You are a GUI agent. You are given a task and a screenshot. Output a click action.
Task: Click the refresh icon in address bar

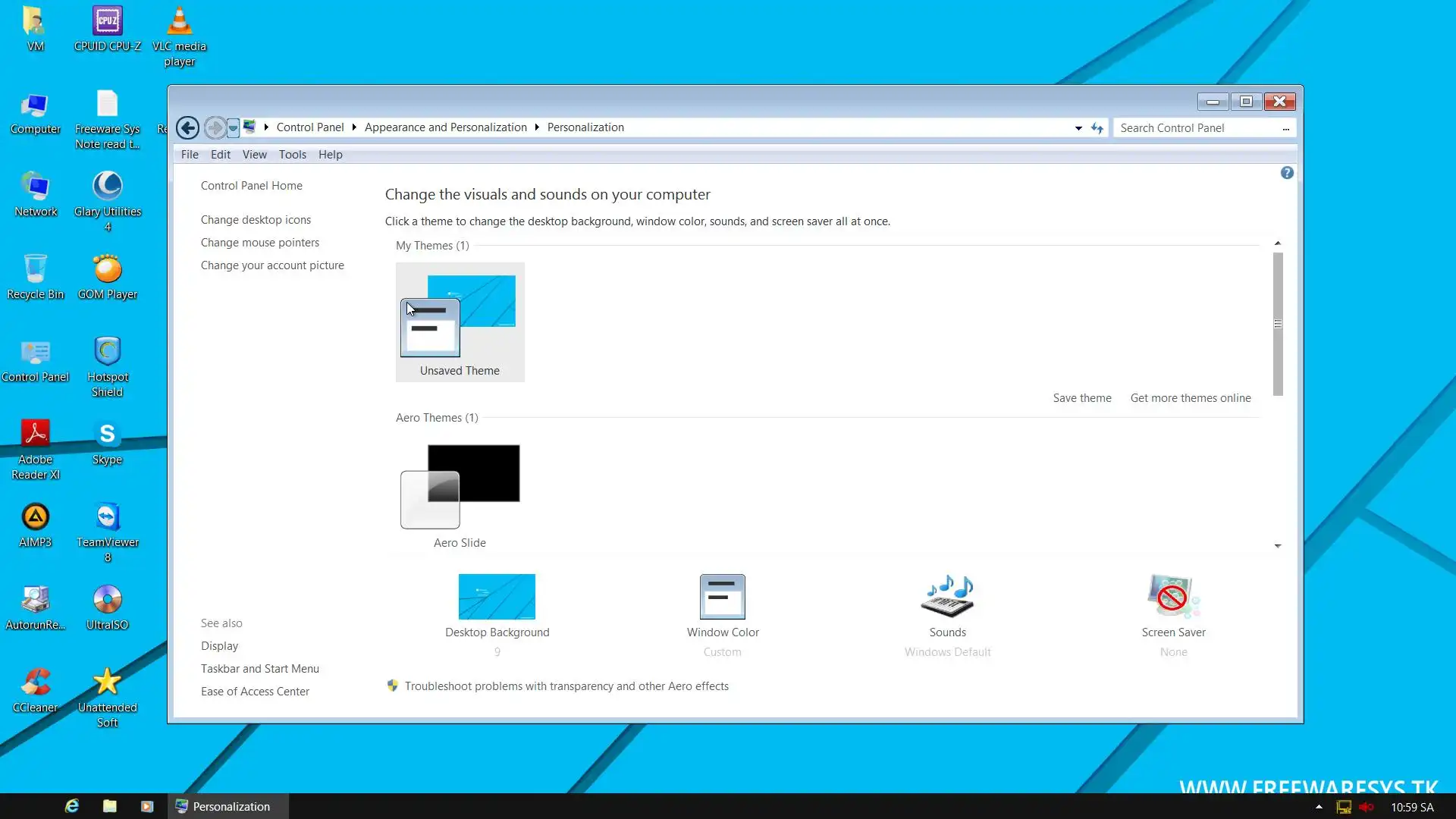coord(1097,128)
